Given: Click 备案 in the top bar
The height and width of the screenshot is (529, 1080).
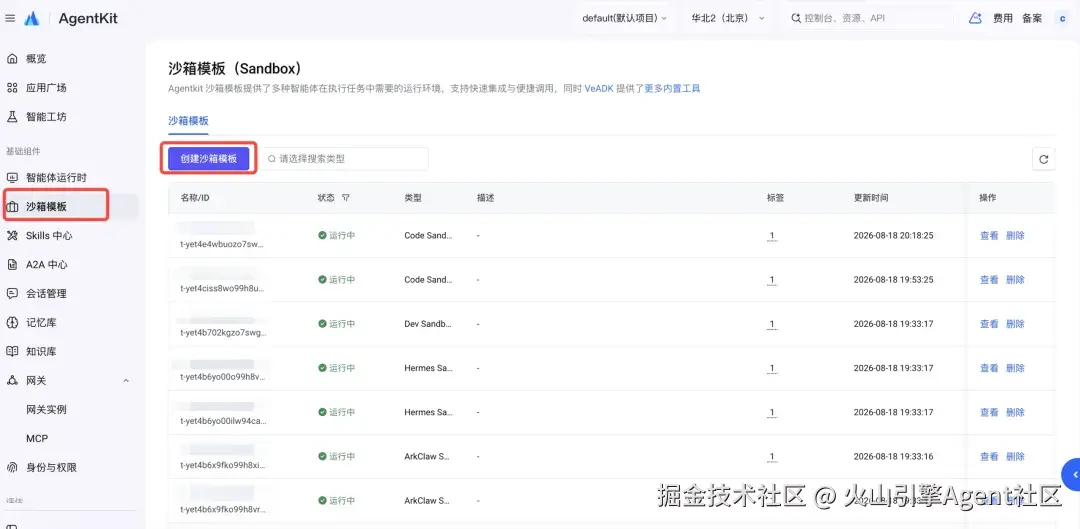Looking at the screenshot, I should tap(1032, 19).
